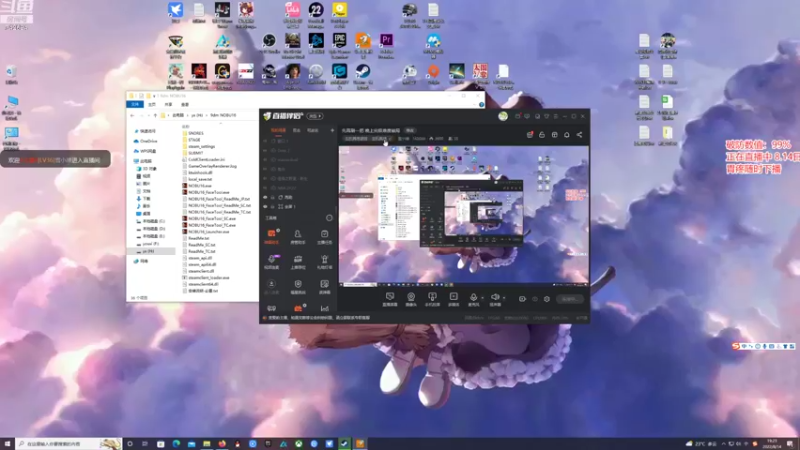Click the record camera icon near the gear
This screenshot has width=800, height=450.
[x=522, y=299]
